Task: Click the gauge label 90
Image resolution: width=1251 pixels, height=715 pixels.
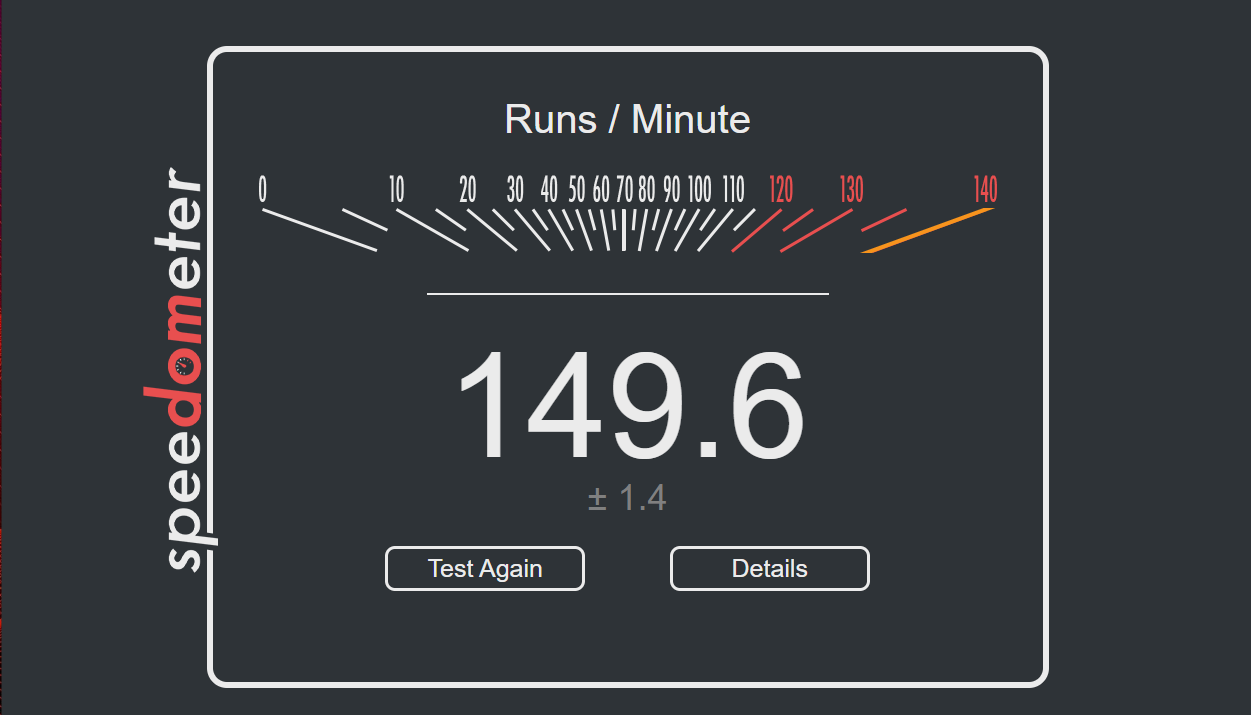Action: point(671,189)
